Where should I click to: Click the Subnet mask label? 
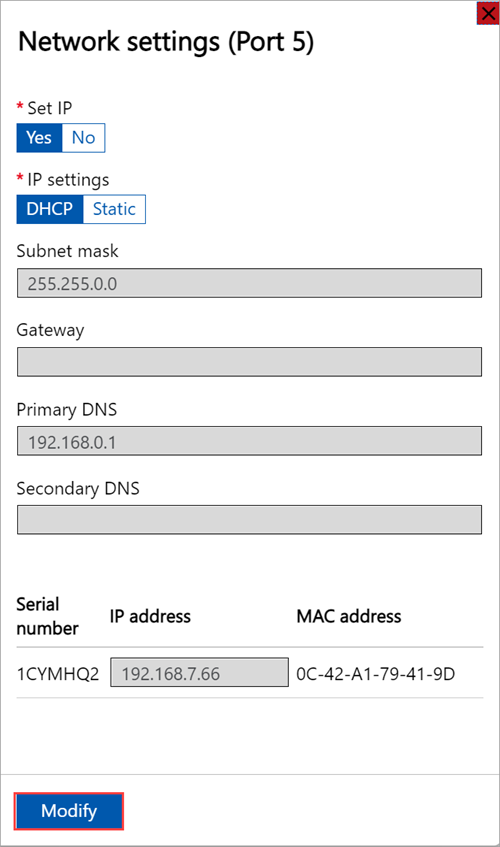(x=67, y=251)
